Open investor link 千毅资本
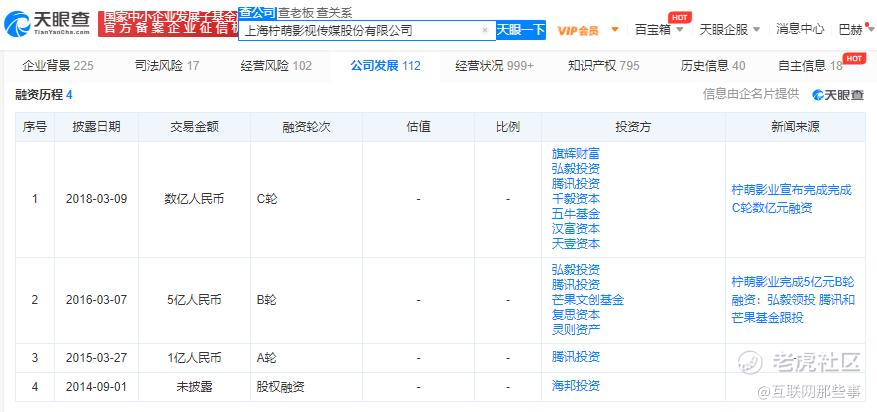The width and height of the screenshot is (877, 412). pyautogui.click(x=576, y=198)
